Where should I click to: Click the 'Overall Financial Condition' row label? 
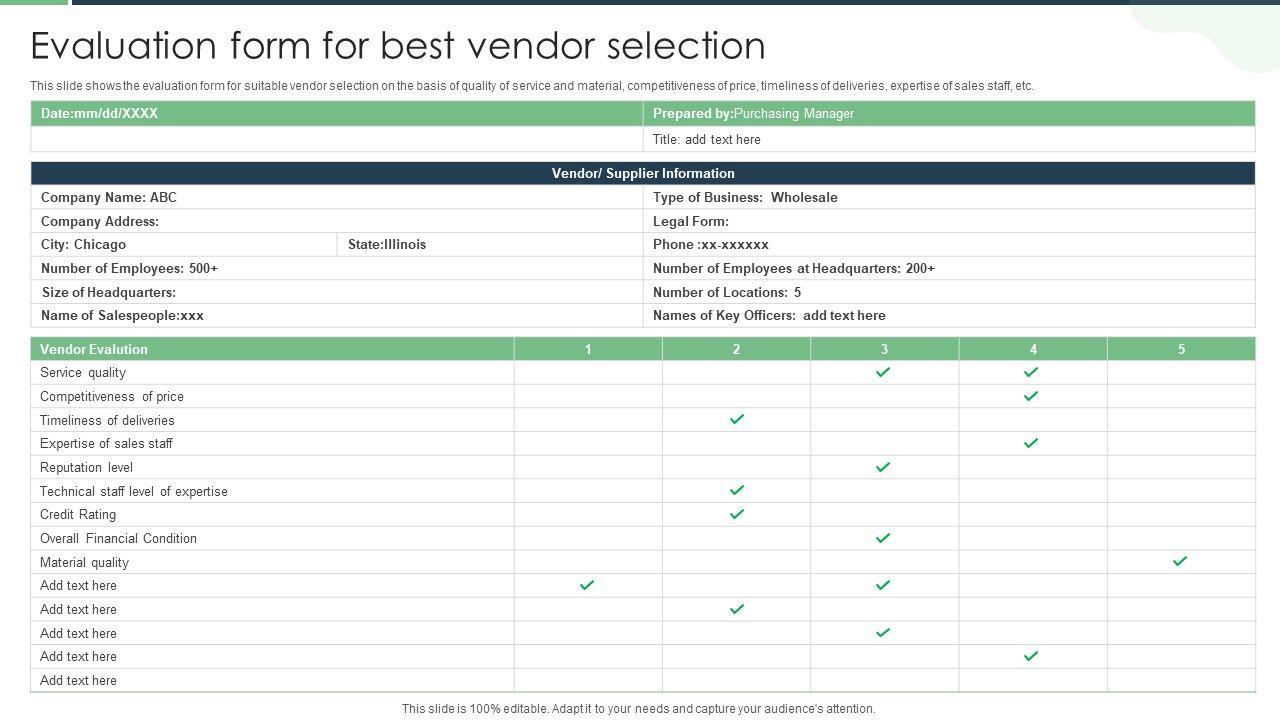click(x=118, y=538)
